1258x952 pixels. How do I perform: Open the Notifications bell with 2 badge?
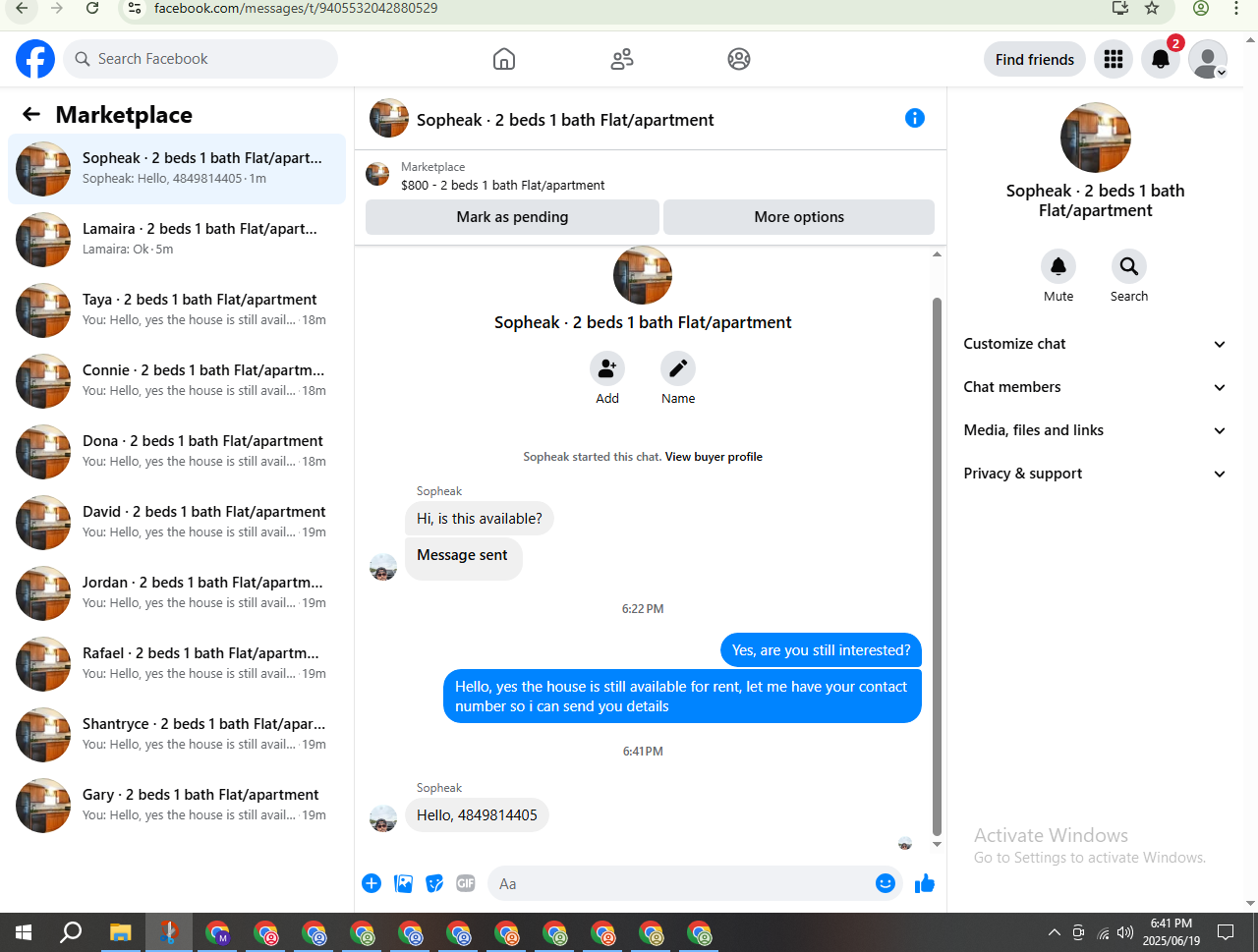click(x=1161, y=59)
